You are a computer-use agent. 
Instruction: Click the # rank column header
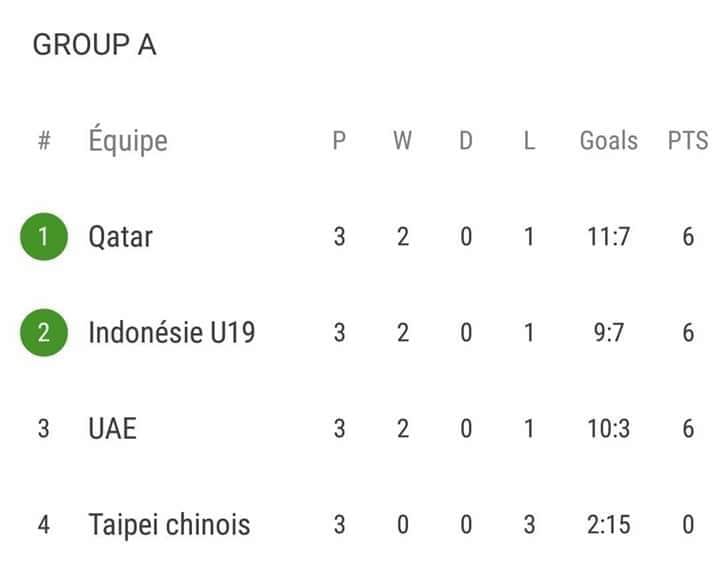(x=43, y=141)
